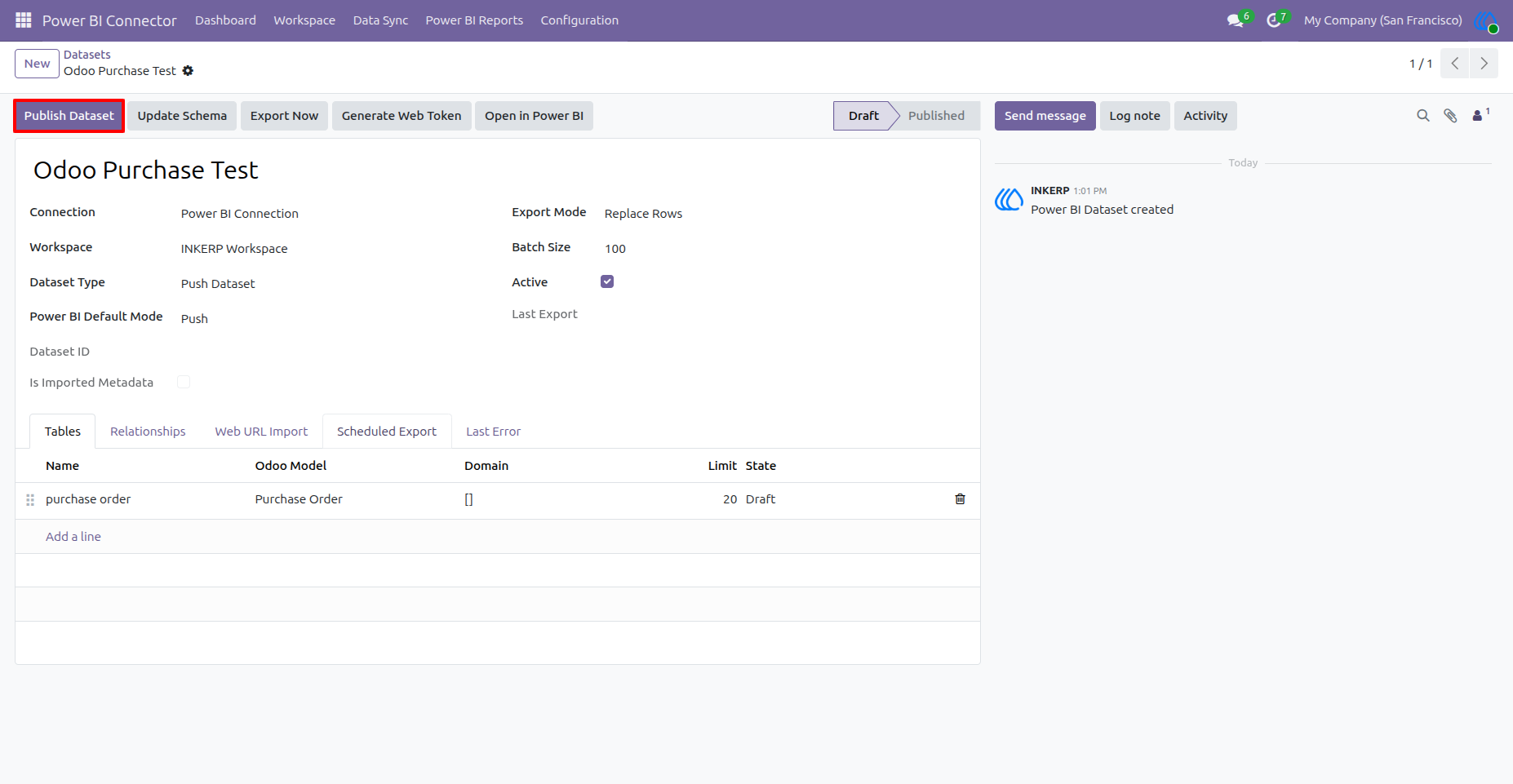Switch to the Last Error tab
This screenshot has width=1513, height=784.
(x=493, y=432)
